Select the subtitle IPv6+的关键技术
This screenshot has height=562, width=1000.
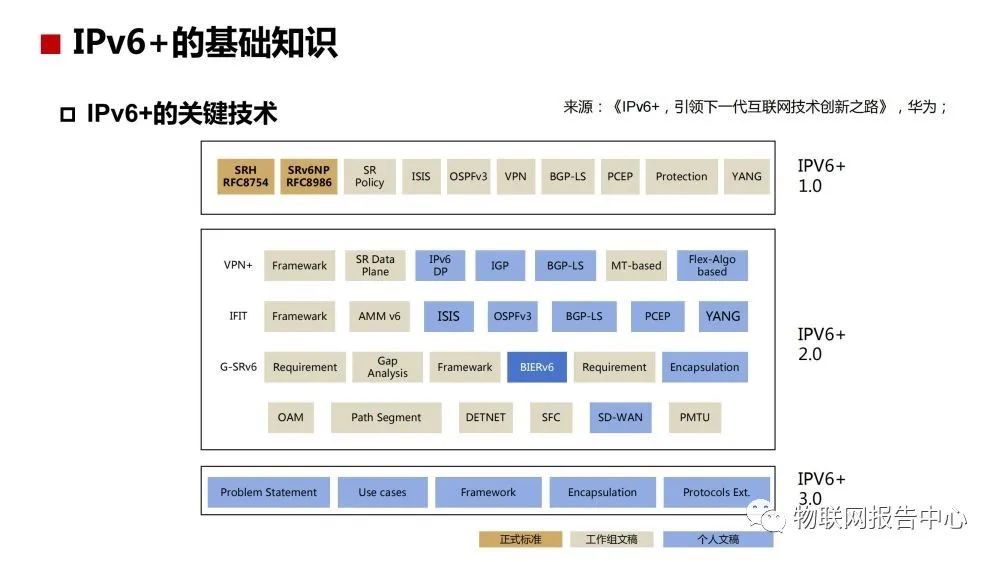coord(182,114)
